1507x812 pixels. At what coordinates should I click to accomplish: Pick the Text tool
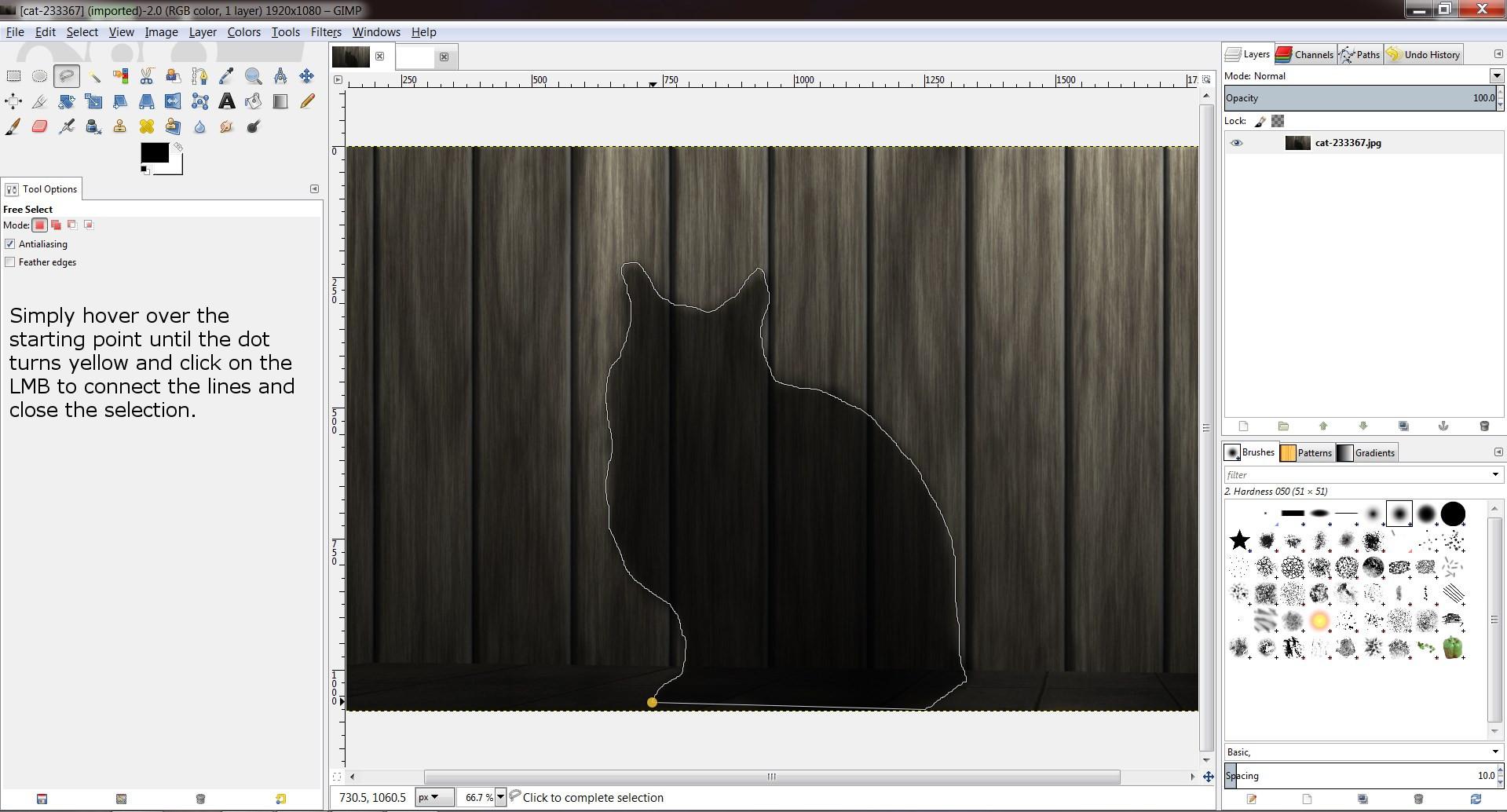point(226,101)
